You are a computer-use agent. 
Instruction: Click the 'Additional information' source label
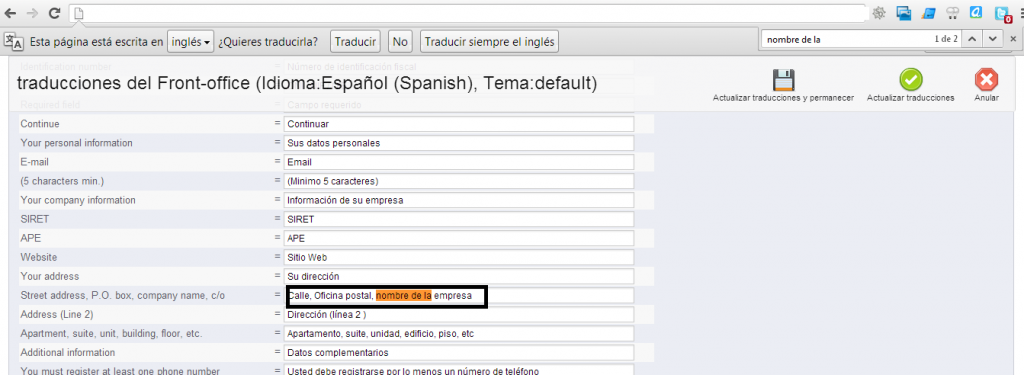click(68, 353)
